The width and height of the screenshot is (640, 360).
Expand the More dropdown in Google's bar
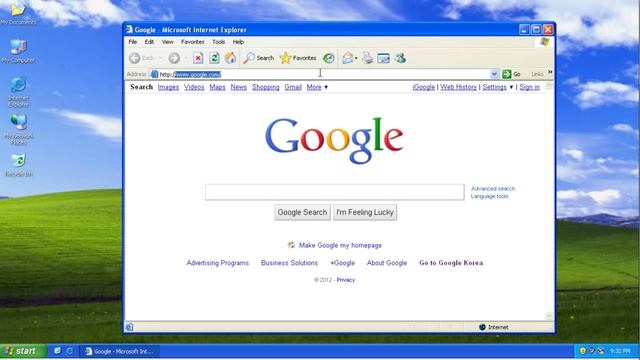pos(317,87)
